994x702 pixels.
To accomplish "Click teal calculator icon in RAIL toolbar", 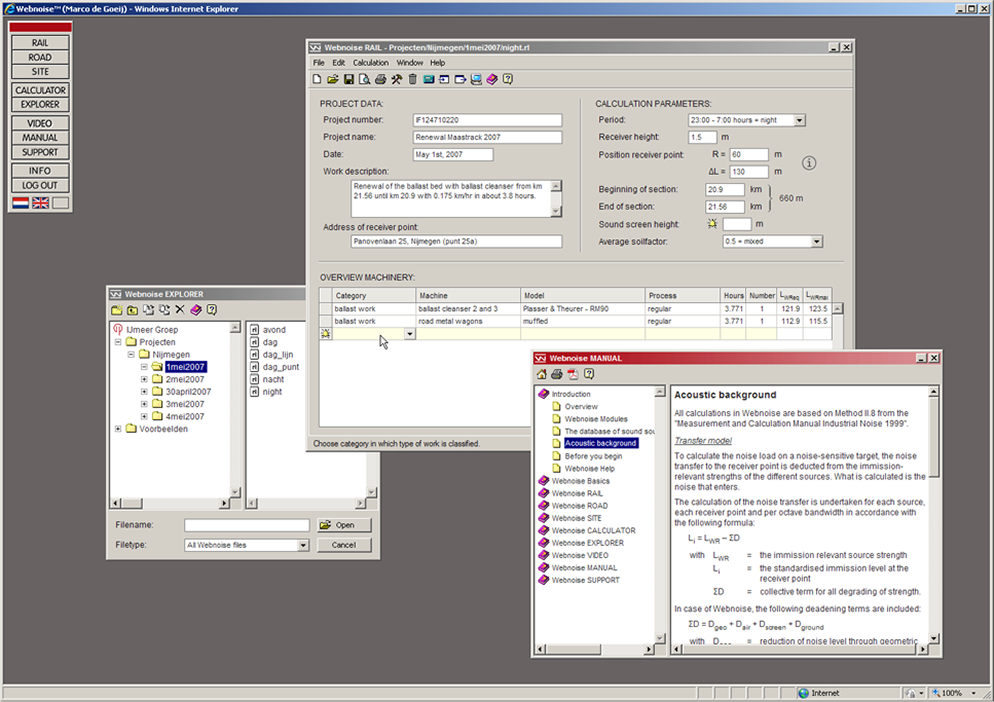I will (429, 79).
